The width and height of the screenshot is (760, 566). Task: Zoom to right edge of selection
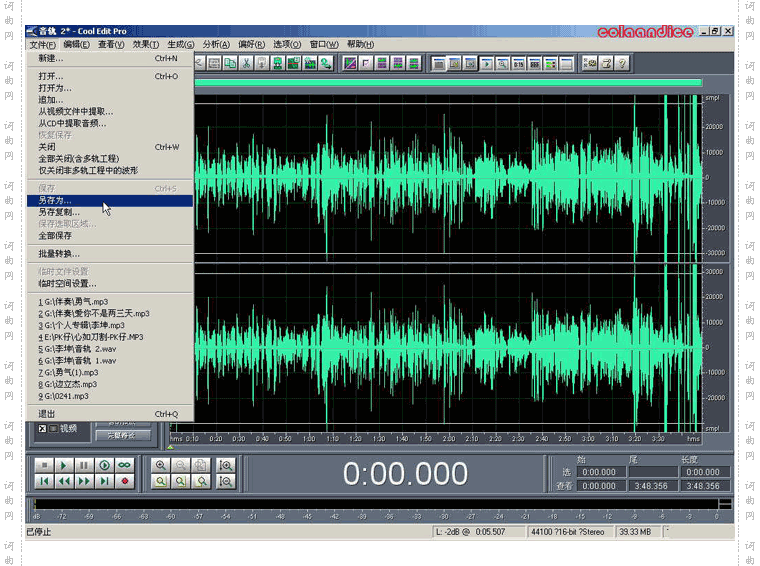click(201, 481)
